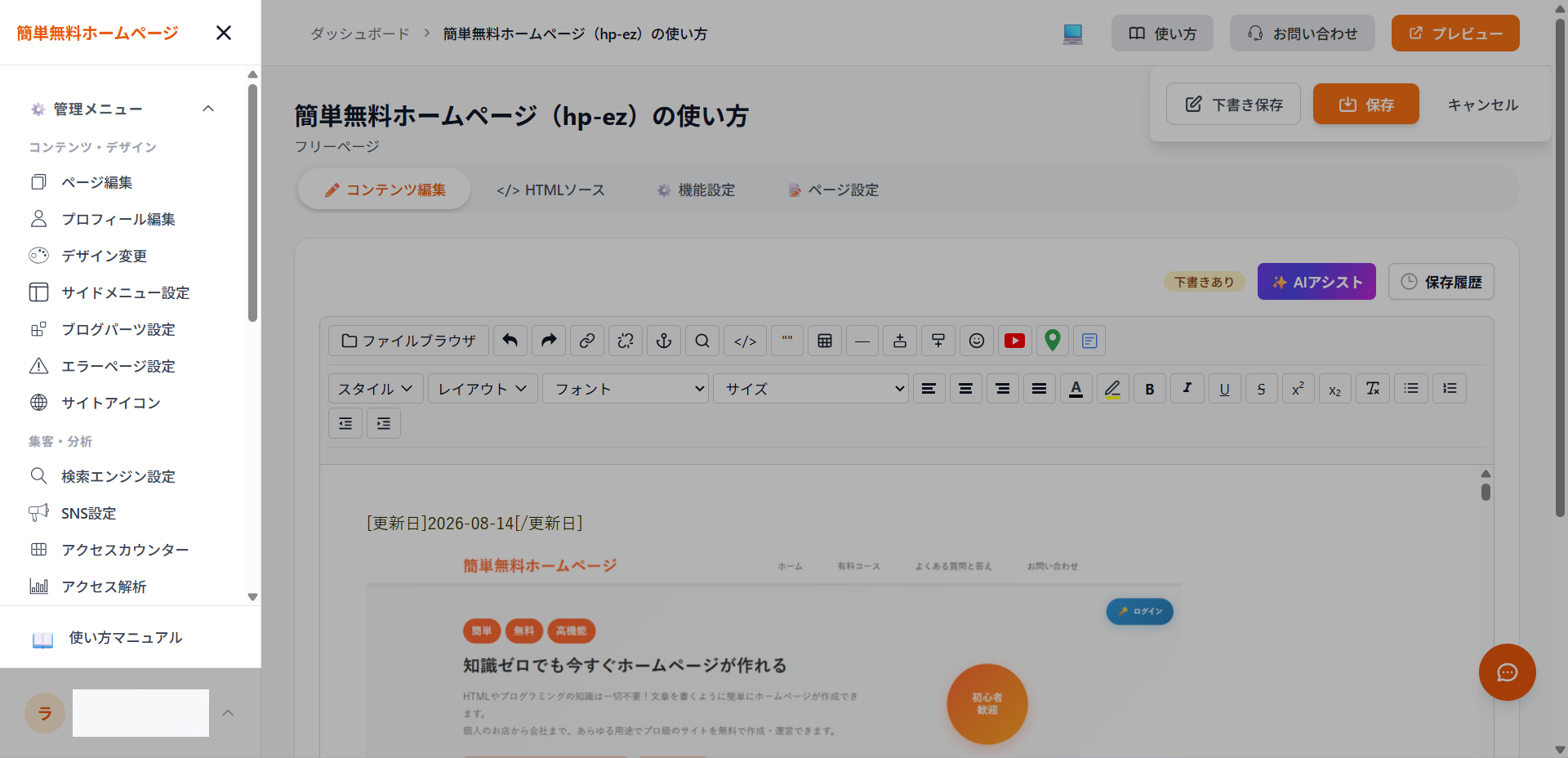Embed a YouTube video
The width and height of the screenshot is (1568, 758).
(x=1015, y=341)
